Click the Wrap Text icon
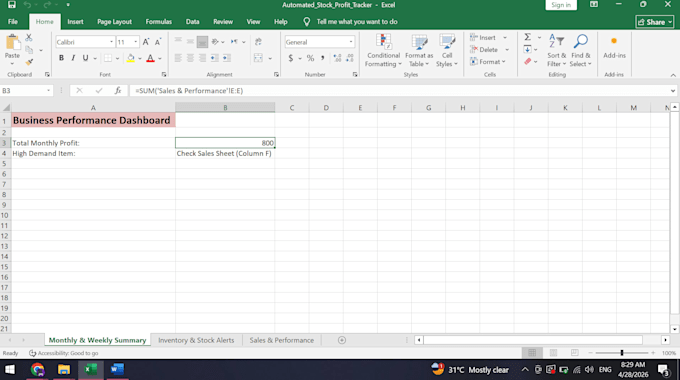Screen dimensions: 680x380 pos(258,42)
